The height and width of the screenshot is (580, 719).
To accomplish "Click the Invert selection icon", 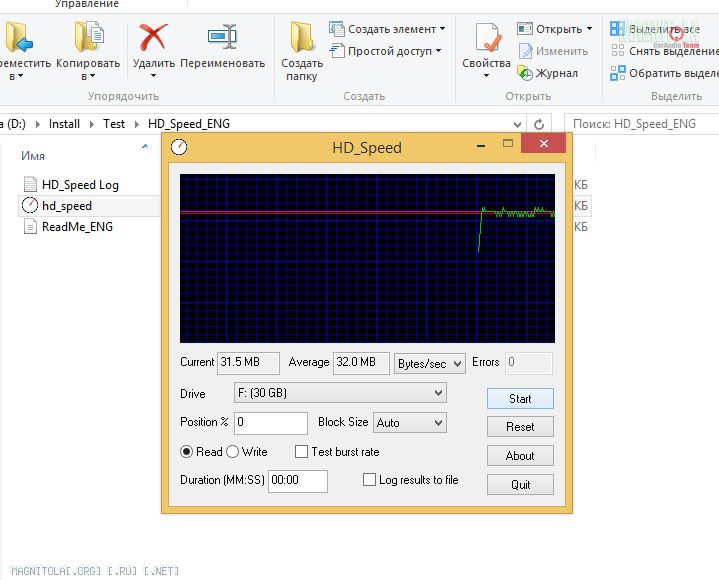I will point(617,72).
